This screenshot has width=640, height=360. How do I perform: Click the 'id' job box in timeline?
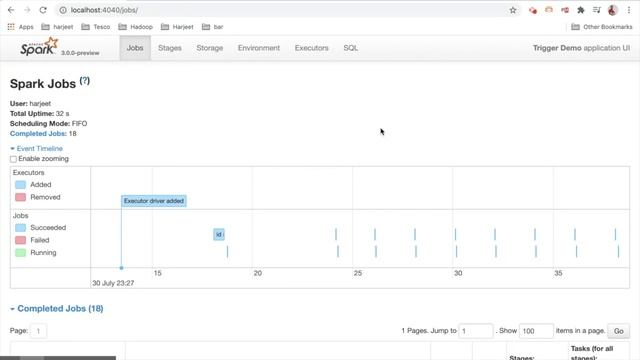[x=219, y=234]
